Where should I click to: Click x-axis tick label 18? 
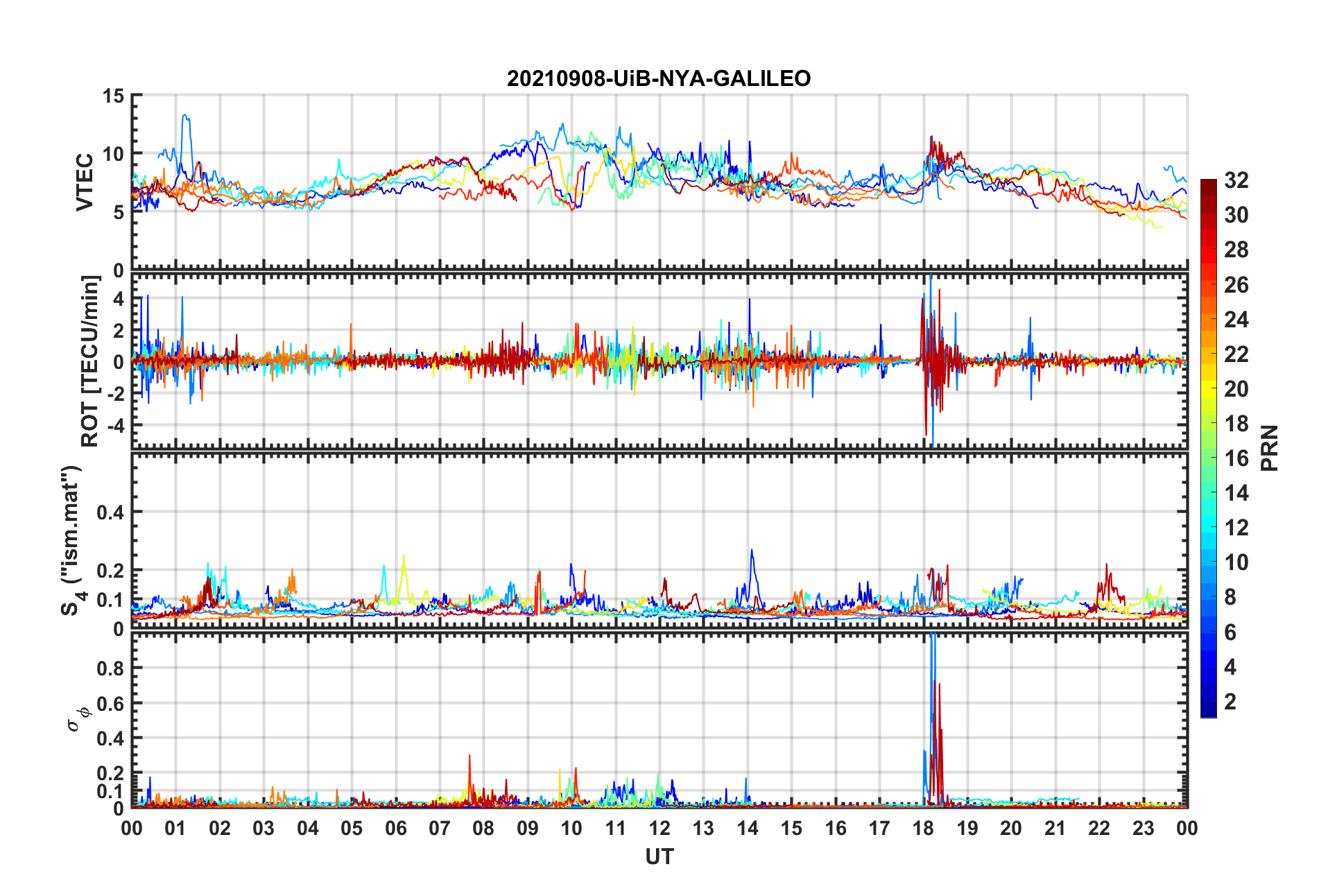pyautogui.click(x=923, y=829)
